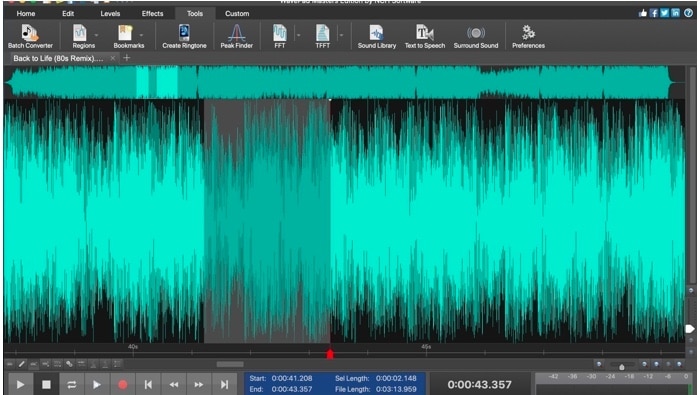Jump to the start of the file
This screenshot has width=700, height=395.
148,384
